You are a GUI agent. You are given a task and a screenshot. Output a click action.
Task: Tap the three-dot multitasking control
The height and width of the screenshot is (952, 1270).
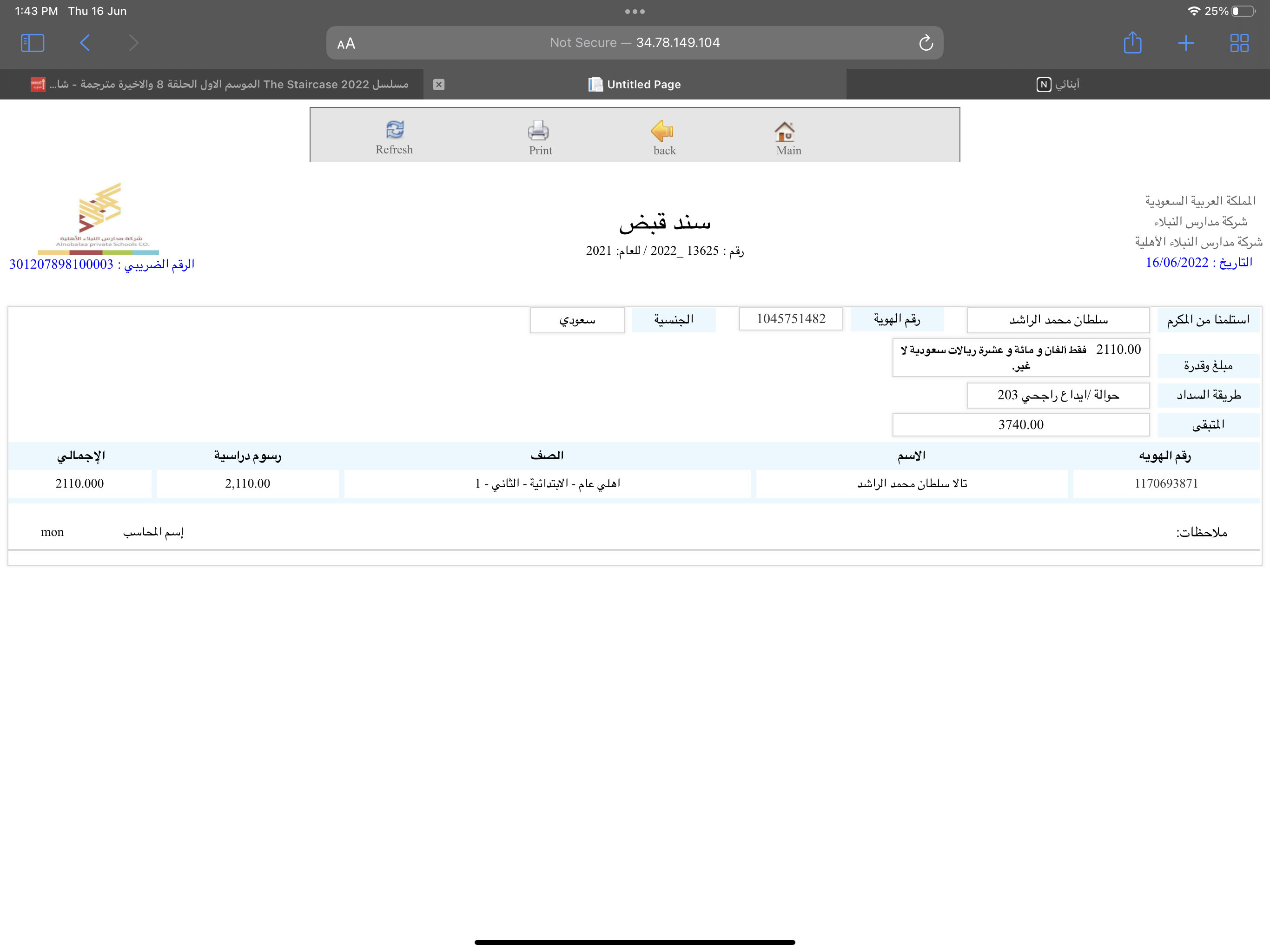pyautogui.click(x=635, y=12)
